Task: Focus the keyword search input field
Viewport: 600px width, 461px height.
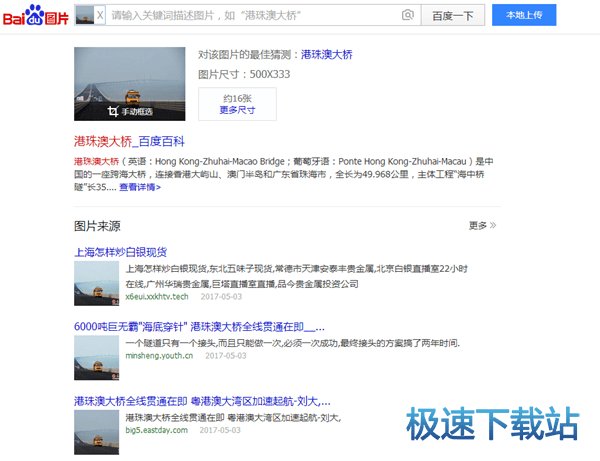Action: point(253,15)
